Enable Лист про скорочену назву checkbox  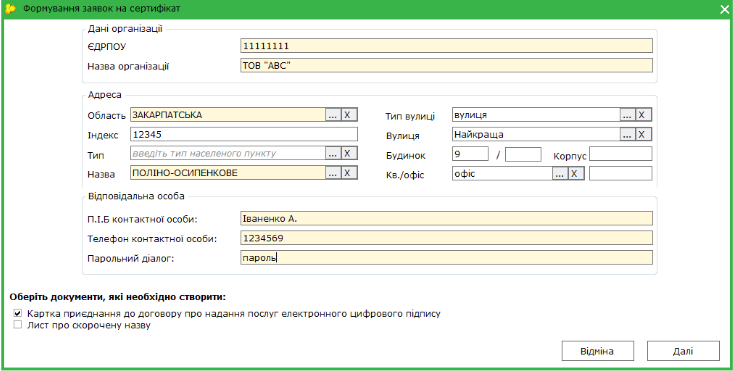pos(18,325)
